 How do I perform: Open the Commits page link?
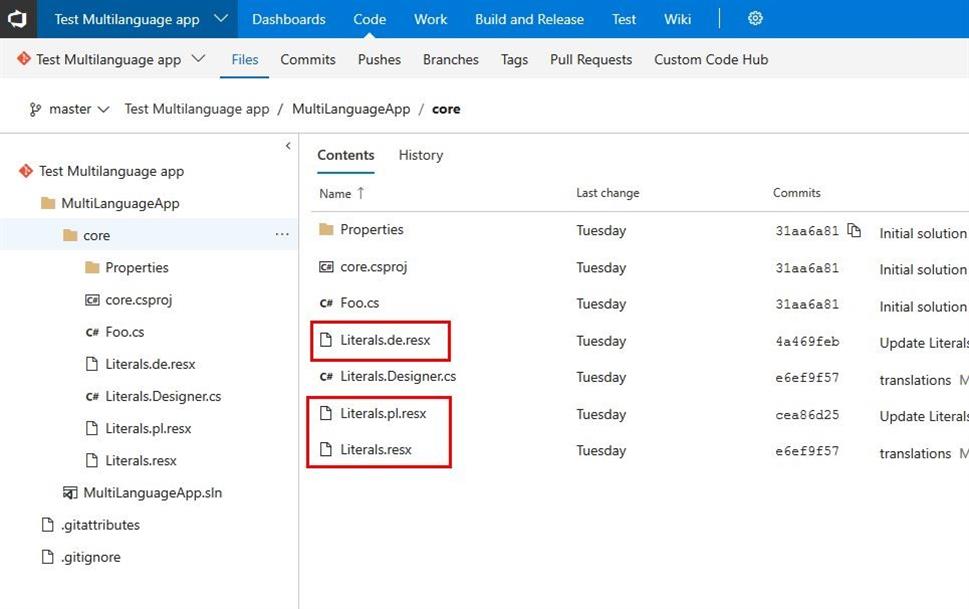[307, 60]
